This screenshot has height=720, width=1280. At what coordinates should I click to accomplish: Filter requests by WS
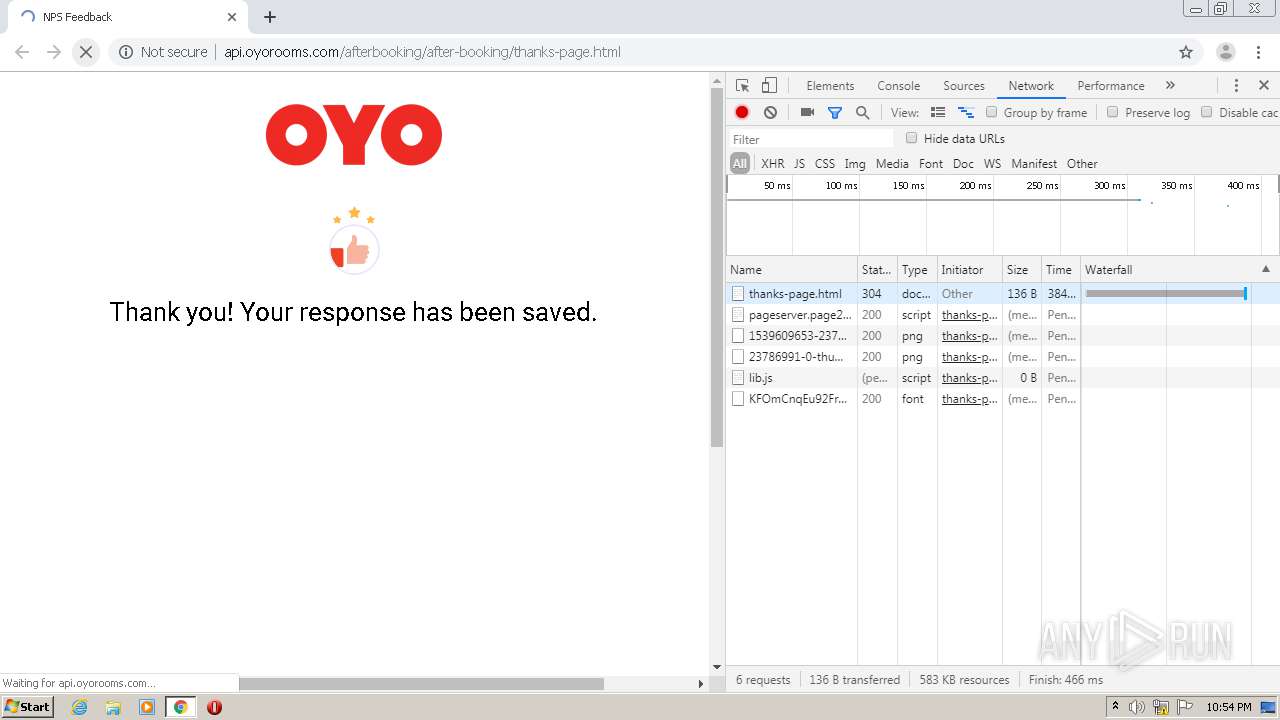pos(992,163)
